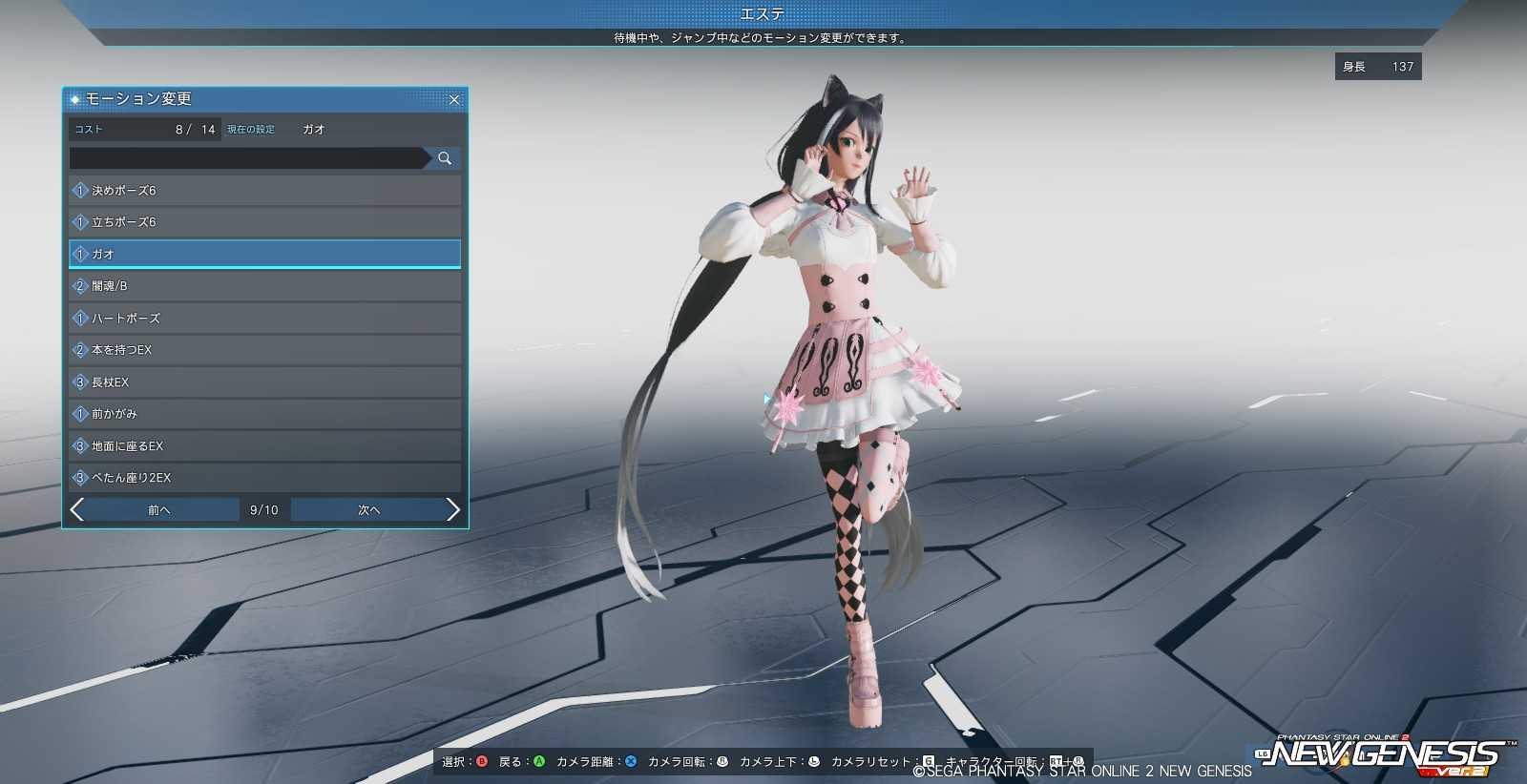The image size is (1527, 784).
Task: Go to next page with right arrow
Action: click(x=453, y=510)
